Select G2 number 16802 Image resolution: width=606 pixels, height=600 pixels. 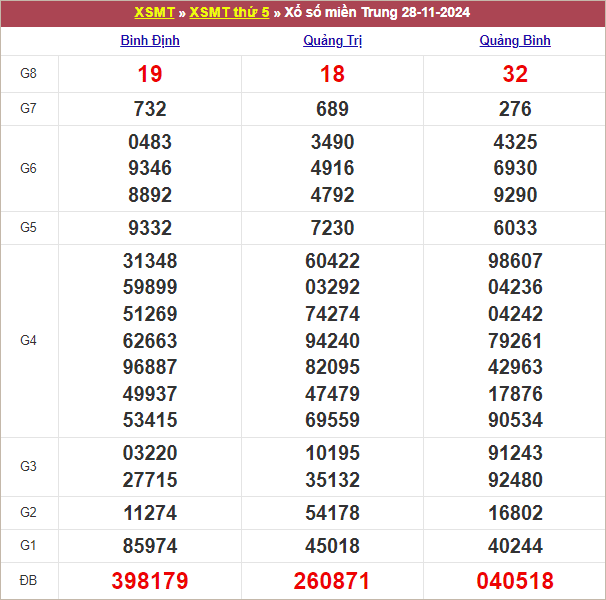515,513
